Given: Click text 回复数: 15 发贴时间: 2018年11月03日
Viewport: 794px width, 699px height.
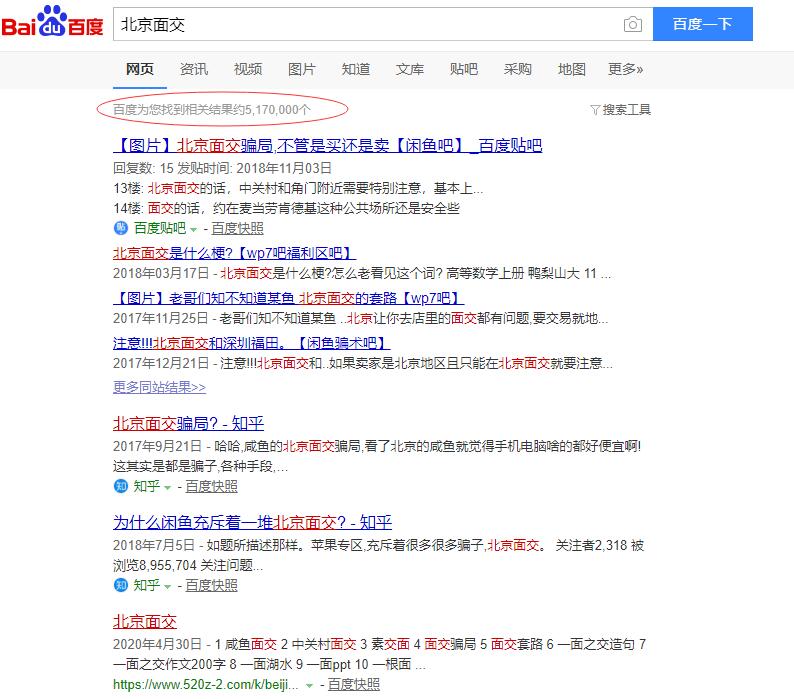Looking at the screenshot, I should 223,168.
